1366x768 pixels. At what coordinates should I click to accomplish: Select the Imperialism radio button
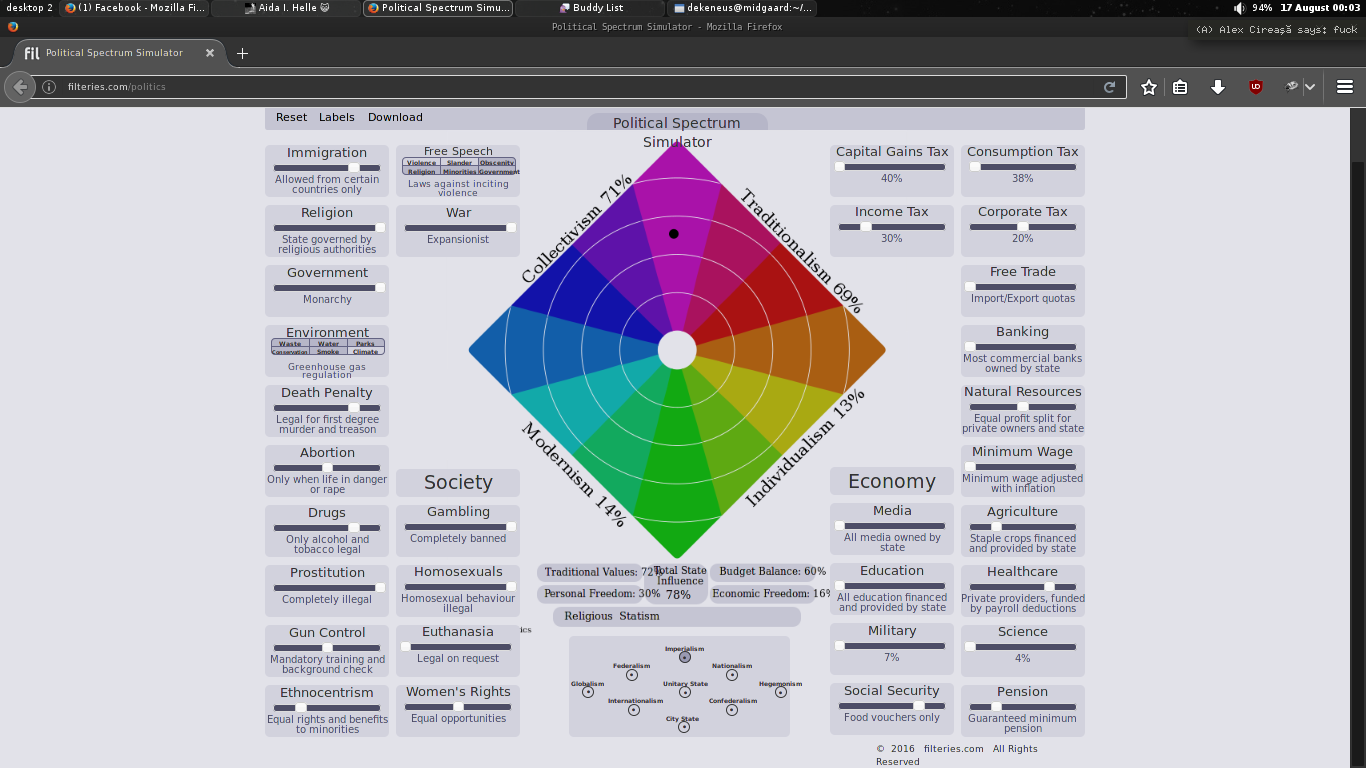[x=685, y=657]
